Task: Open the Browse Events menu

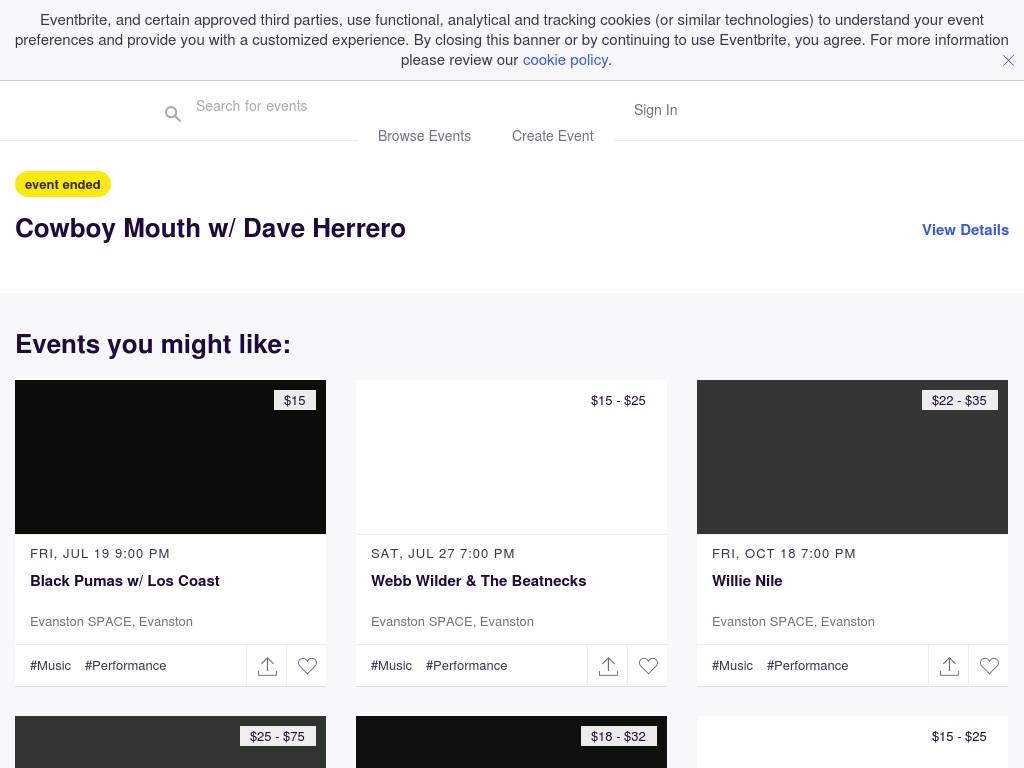Action: (x=424, y=136)
